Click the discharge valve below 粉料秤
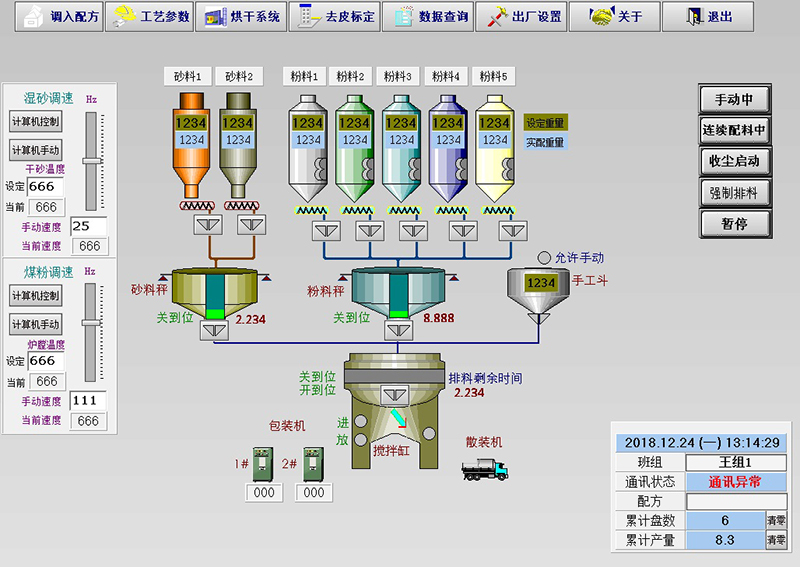The image size is (800, 567). pos(397,330)
